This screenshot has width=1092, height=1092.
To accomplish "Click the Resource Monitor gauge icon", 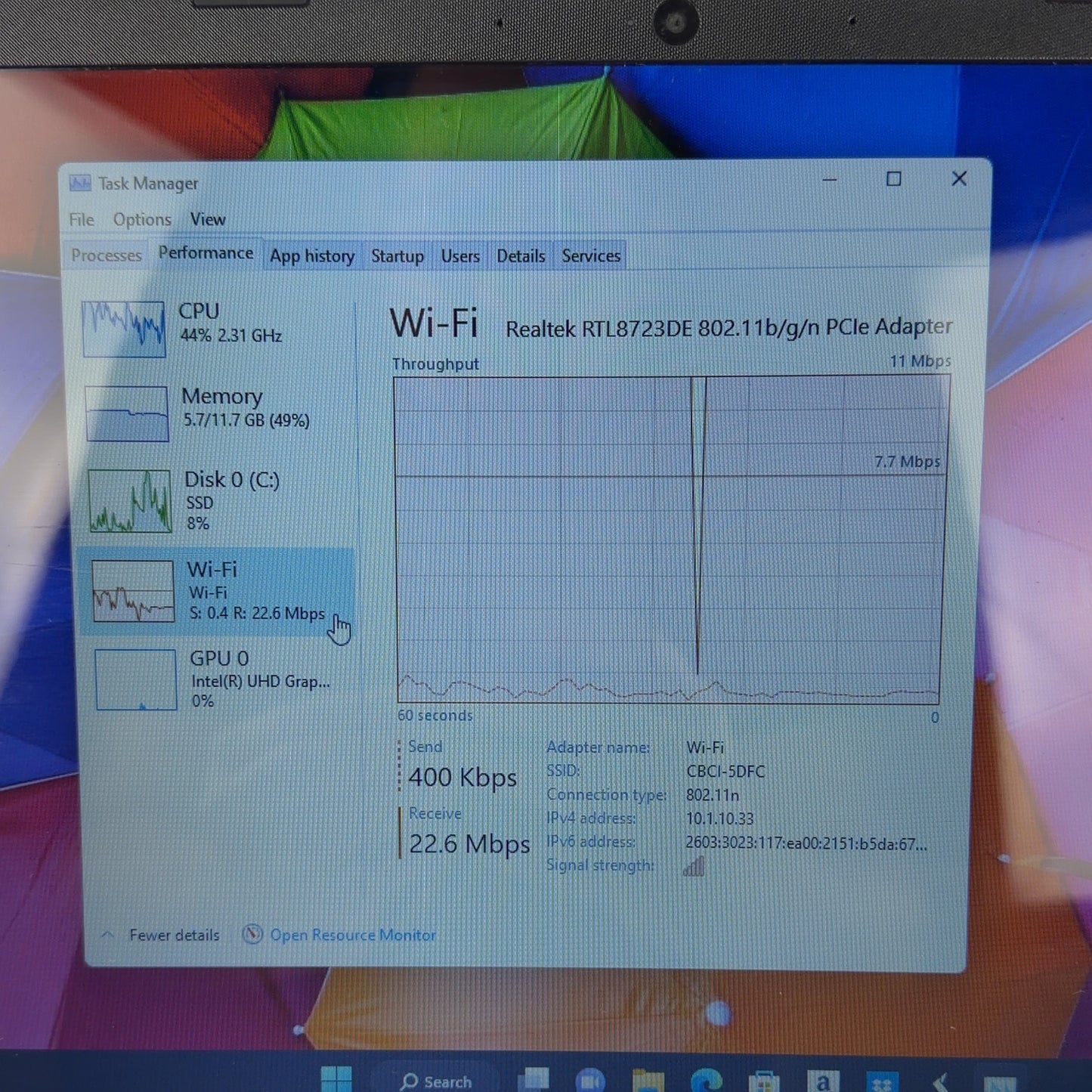I will click(252, 935).
